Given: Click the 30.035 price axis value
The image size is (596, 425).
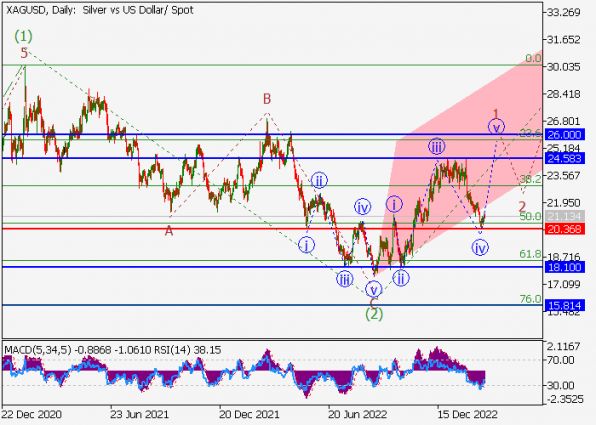Looking at the screenshot, I should tap(563, 67).
